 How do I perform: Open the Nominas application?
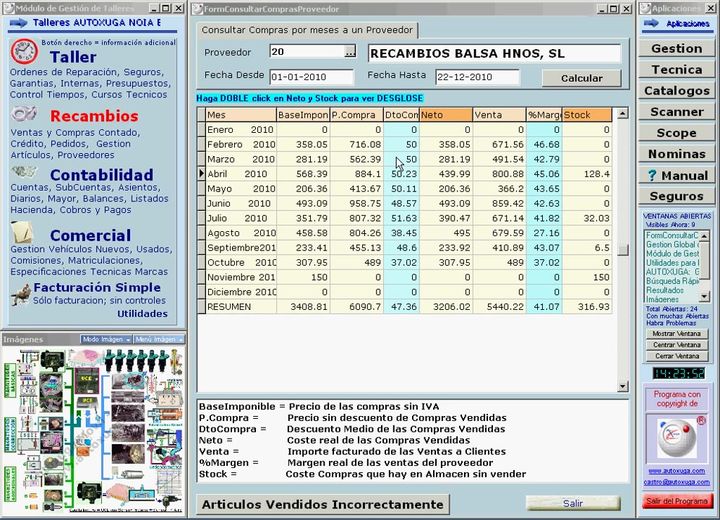676,154
